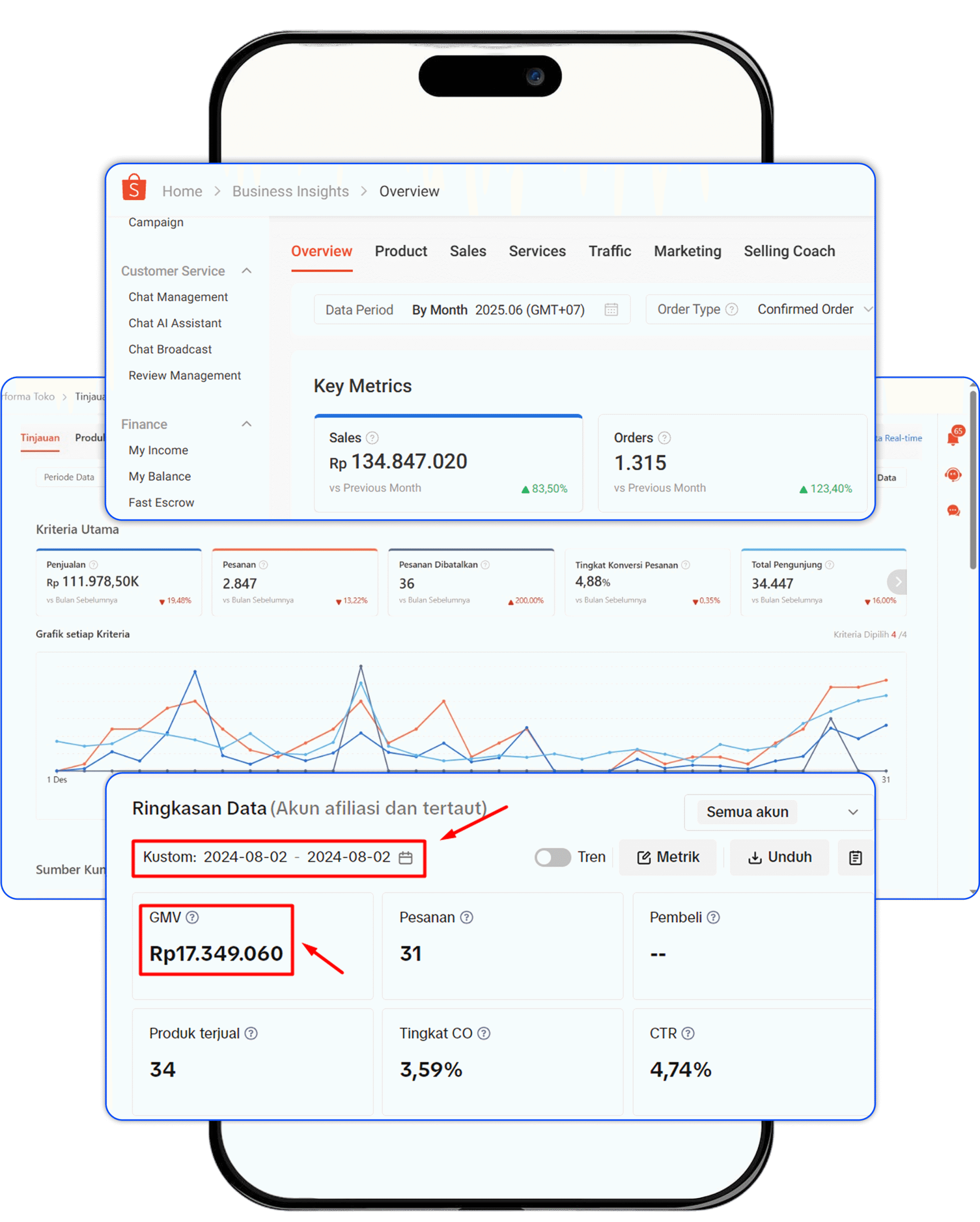Screen dimensions: 980x1222
Task: Switch to the Selling Coach tab
Action: coord(789,251)
